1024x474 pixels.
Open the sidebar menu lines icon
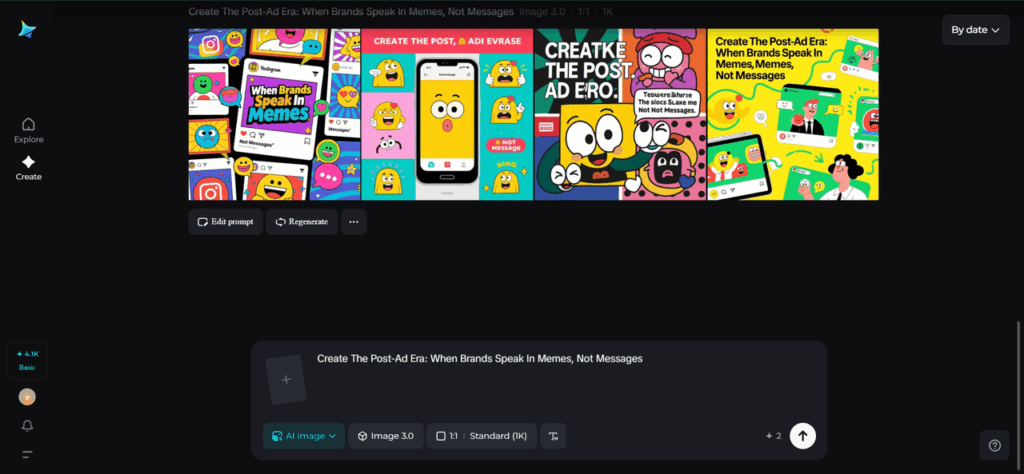click(28, 455)
